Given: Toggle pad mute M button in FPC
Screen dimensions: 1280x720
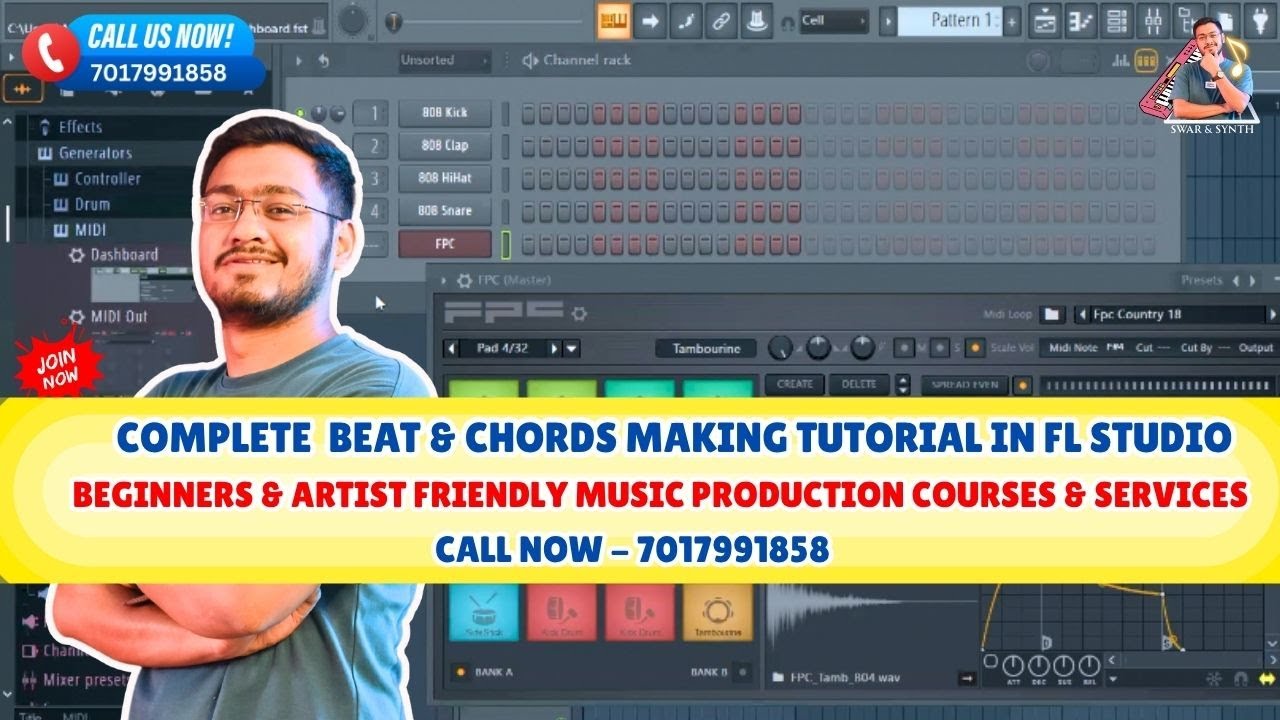Looking at the screenshot, I should tap(906, 348).
